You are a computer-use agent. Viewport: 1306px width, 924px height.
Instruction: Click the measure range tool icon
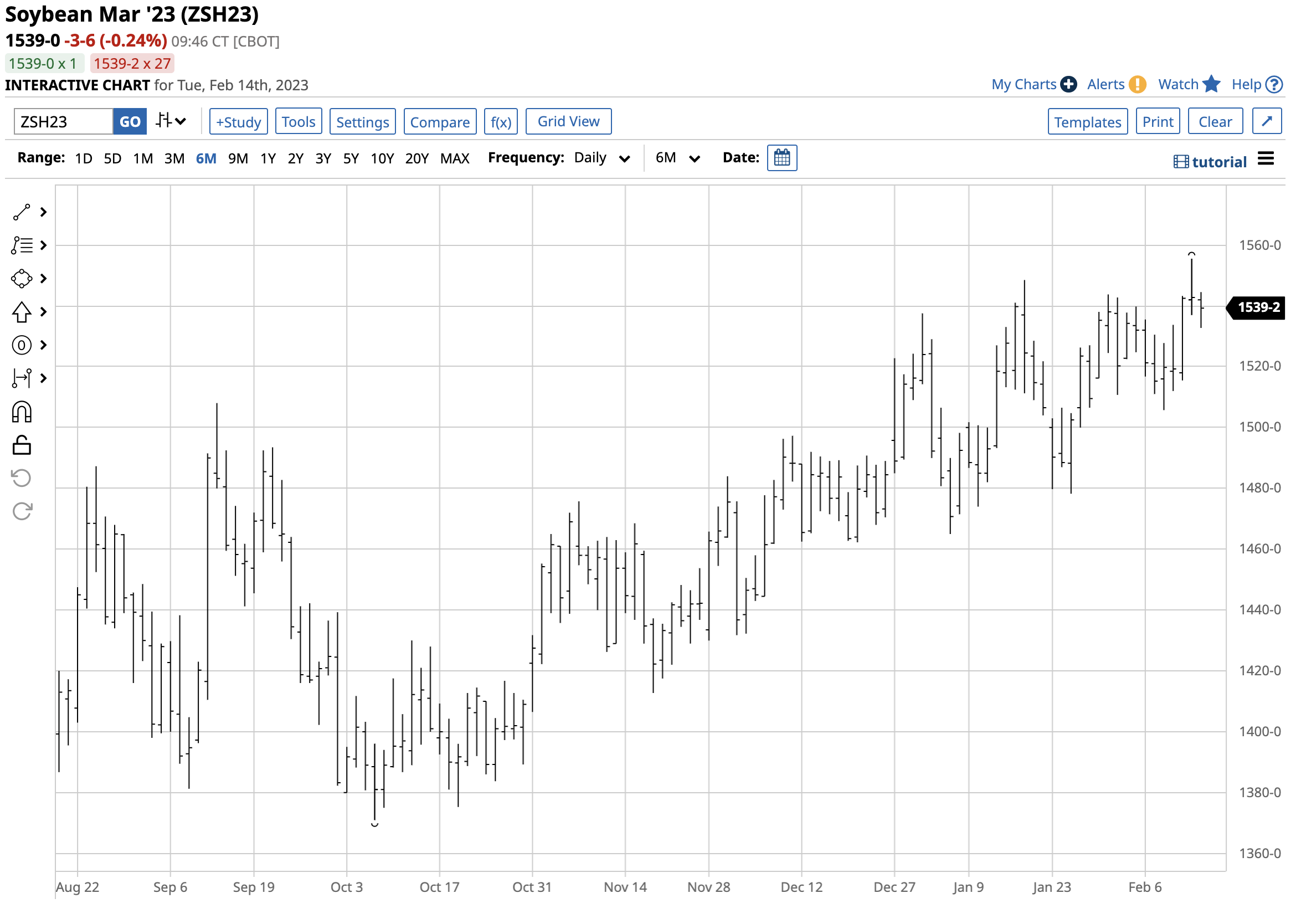pos(22,378)
